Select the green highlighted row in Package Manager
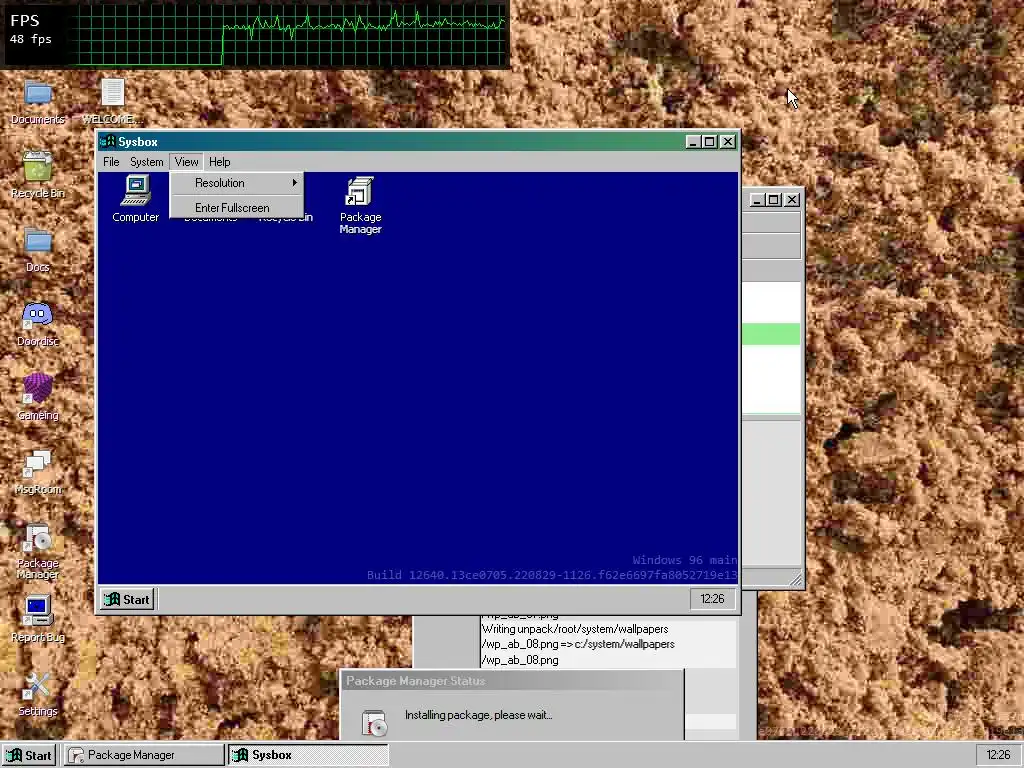 (771, 334)
